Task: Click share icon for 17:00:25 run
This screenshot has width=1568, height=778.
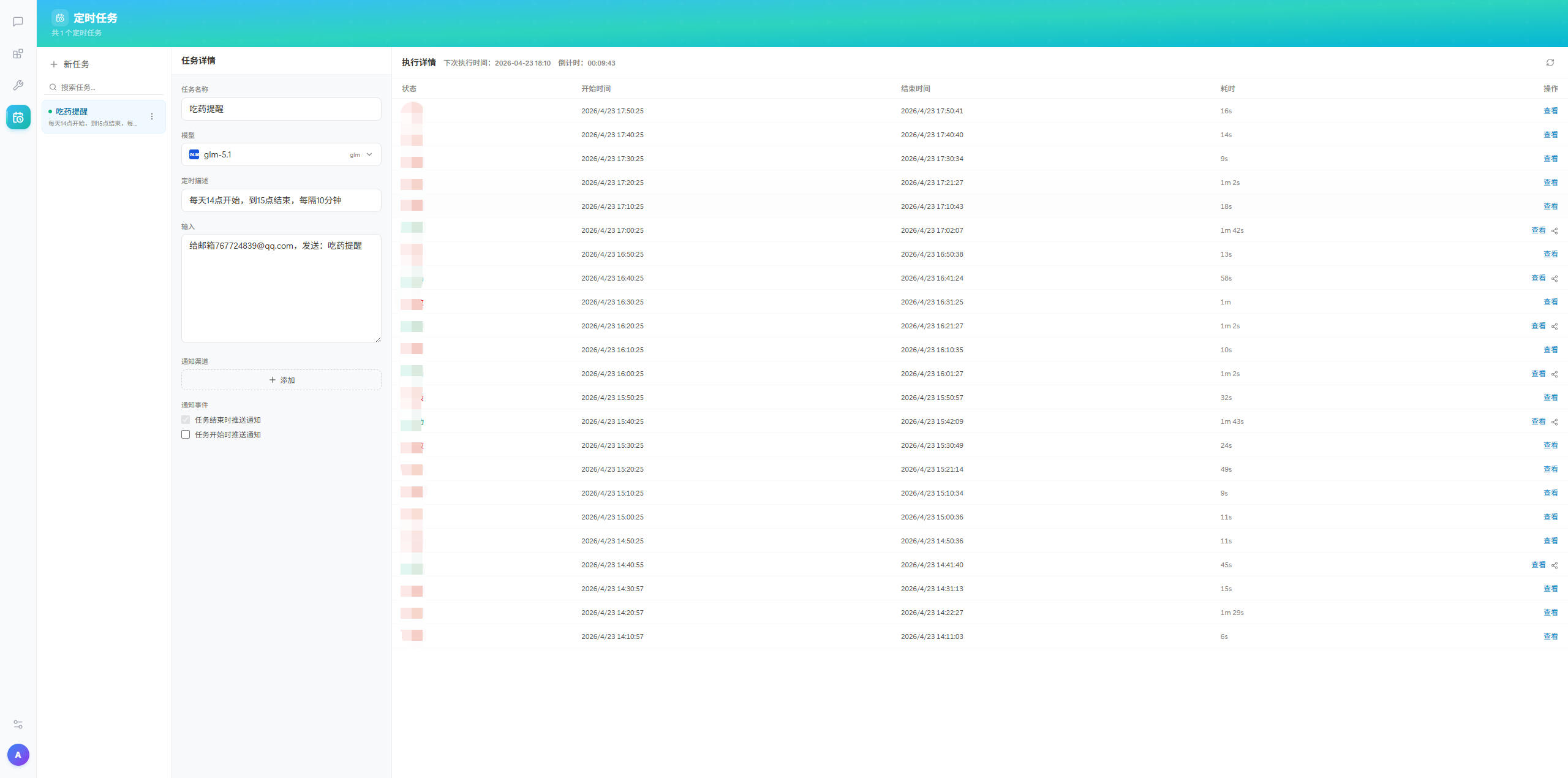Action: [1555, 231]
